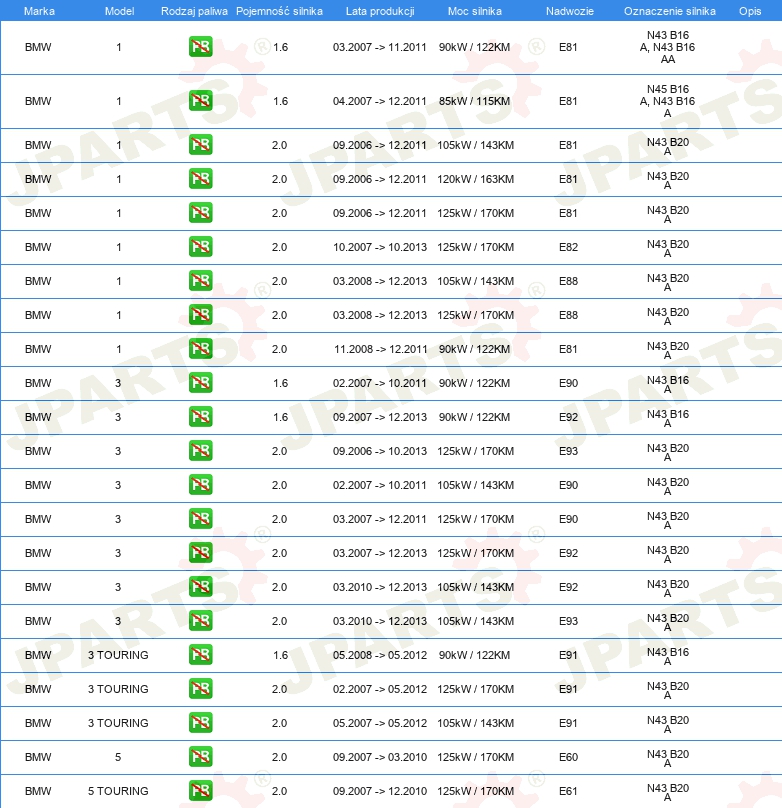Click the Oznaczenie silnika column header
The height and width of the screenshot is (808, 782).
pos(670,11)
